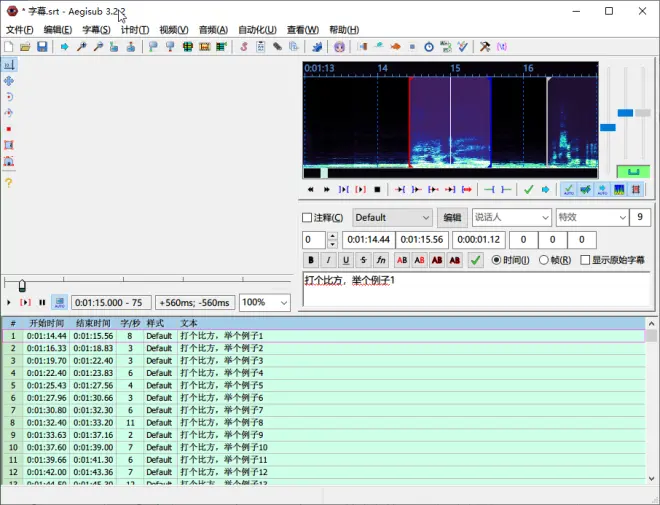This screenshot has height=505, width=660.
Task: Open the 编辑(E) menu
Action: [x=58, y=30]
